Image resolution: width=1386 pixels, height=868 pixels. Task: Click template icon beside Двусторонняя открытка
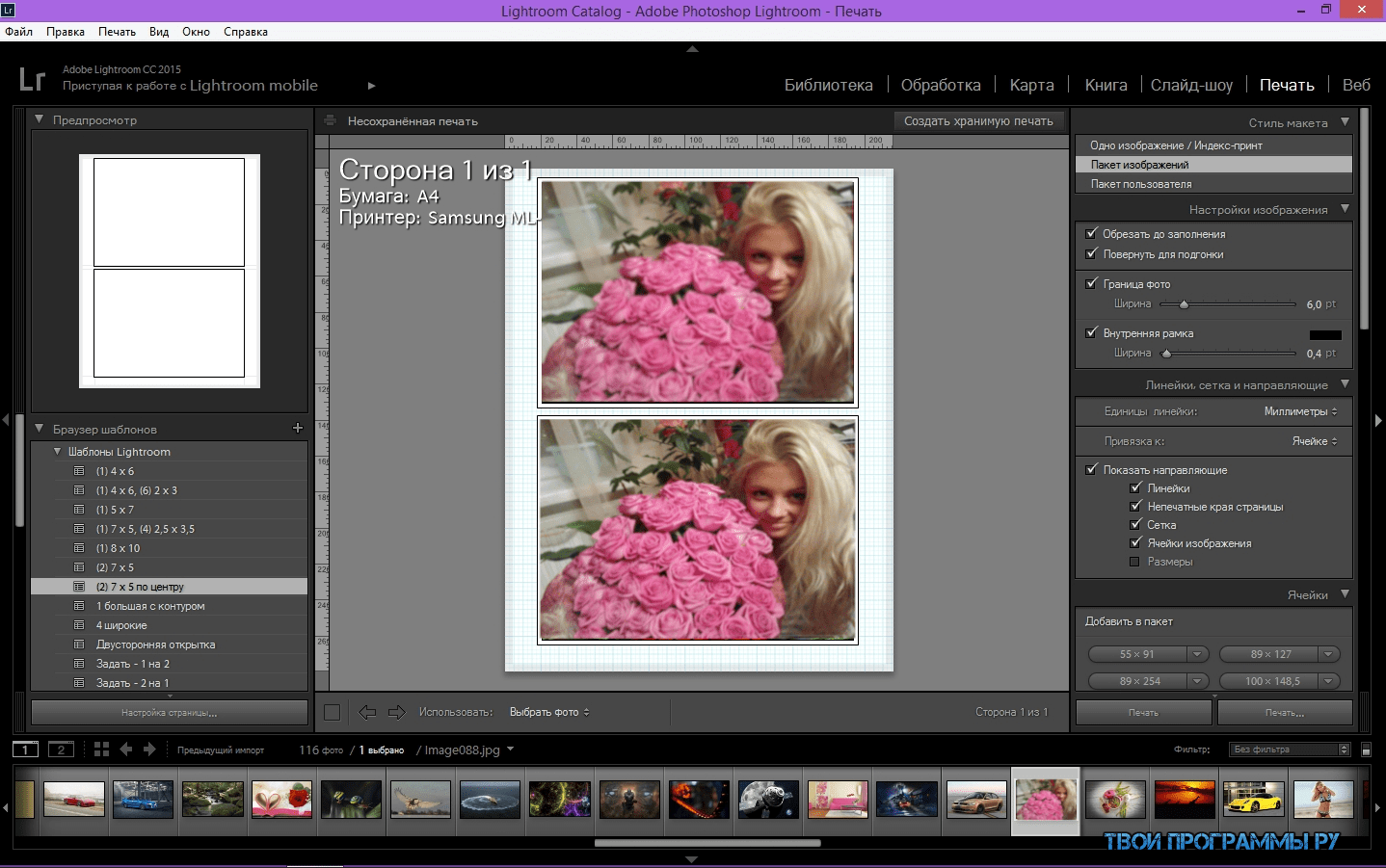tap(79, 644)
